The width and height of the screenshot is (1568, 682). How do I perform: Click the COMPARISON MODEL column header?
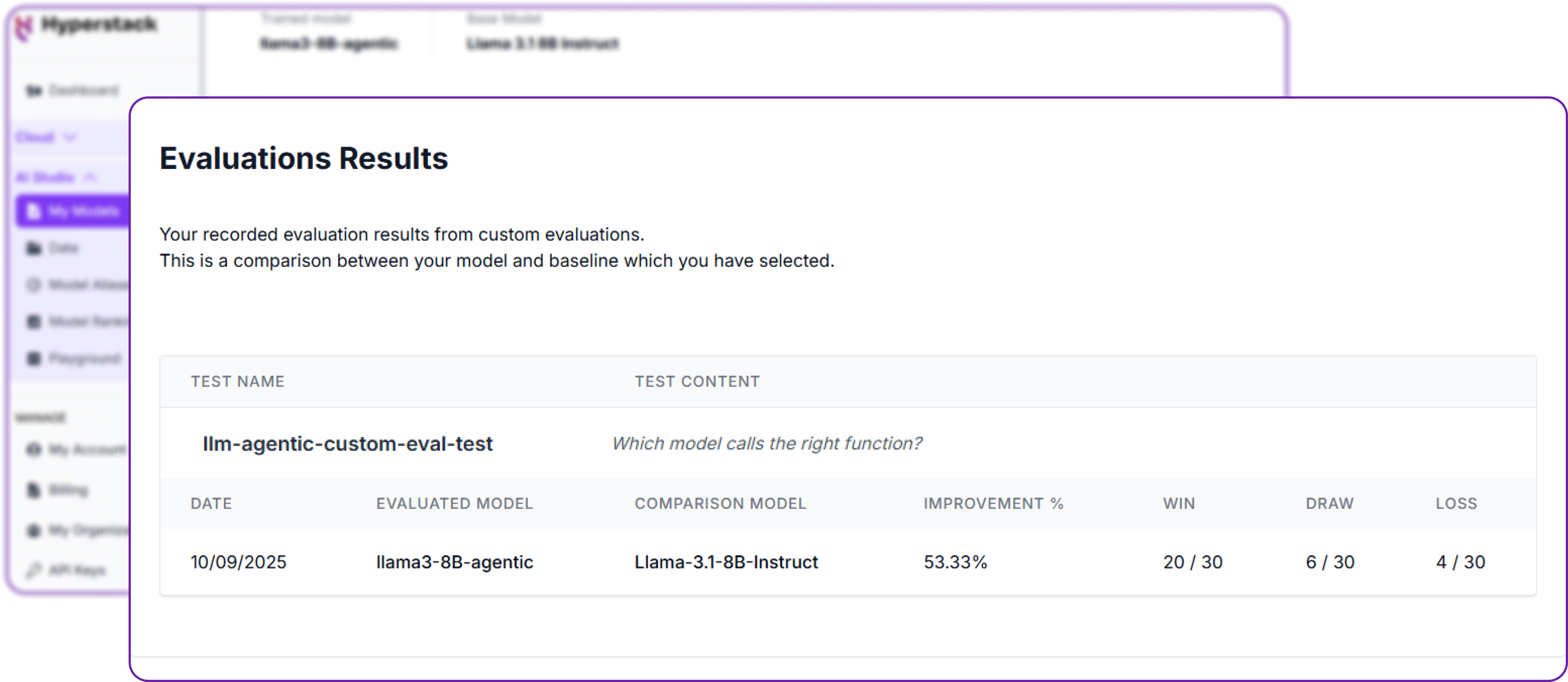(720, 504)
